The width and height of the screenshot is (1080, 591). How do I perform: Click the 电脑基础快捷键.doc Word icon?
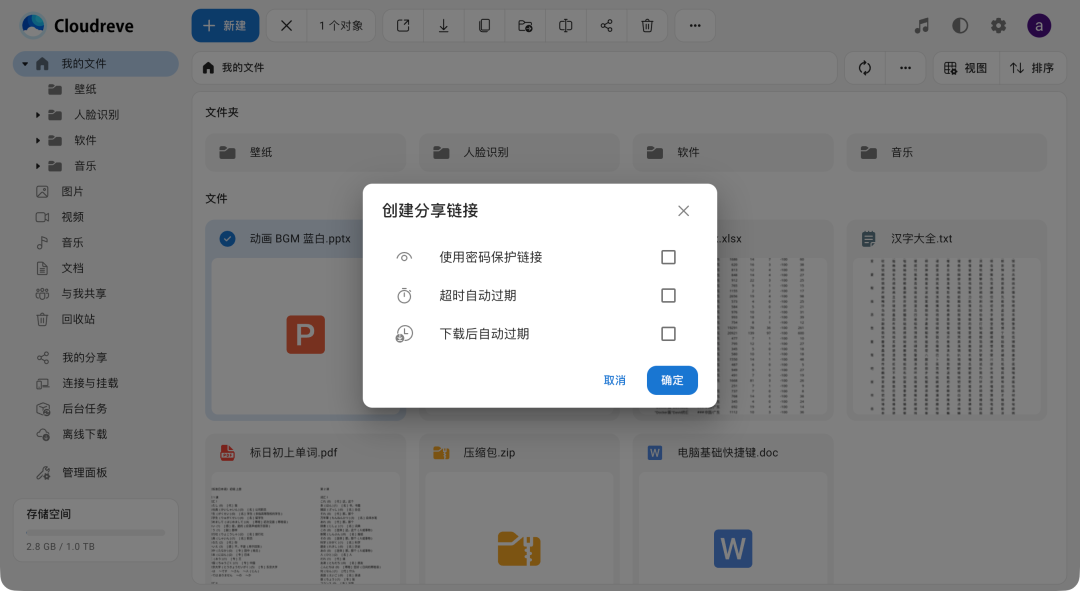coord(654,453)
